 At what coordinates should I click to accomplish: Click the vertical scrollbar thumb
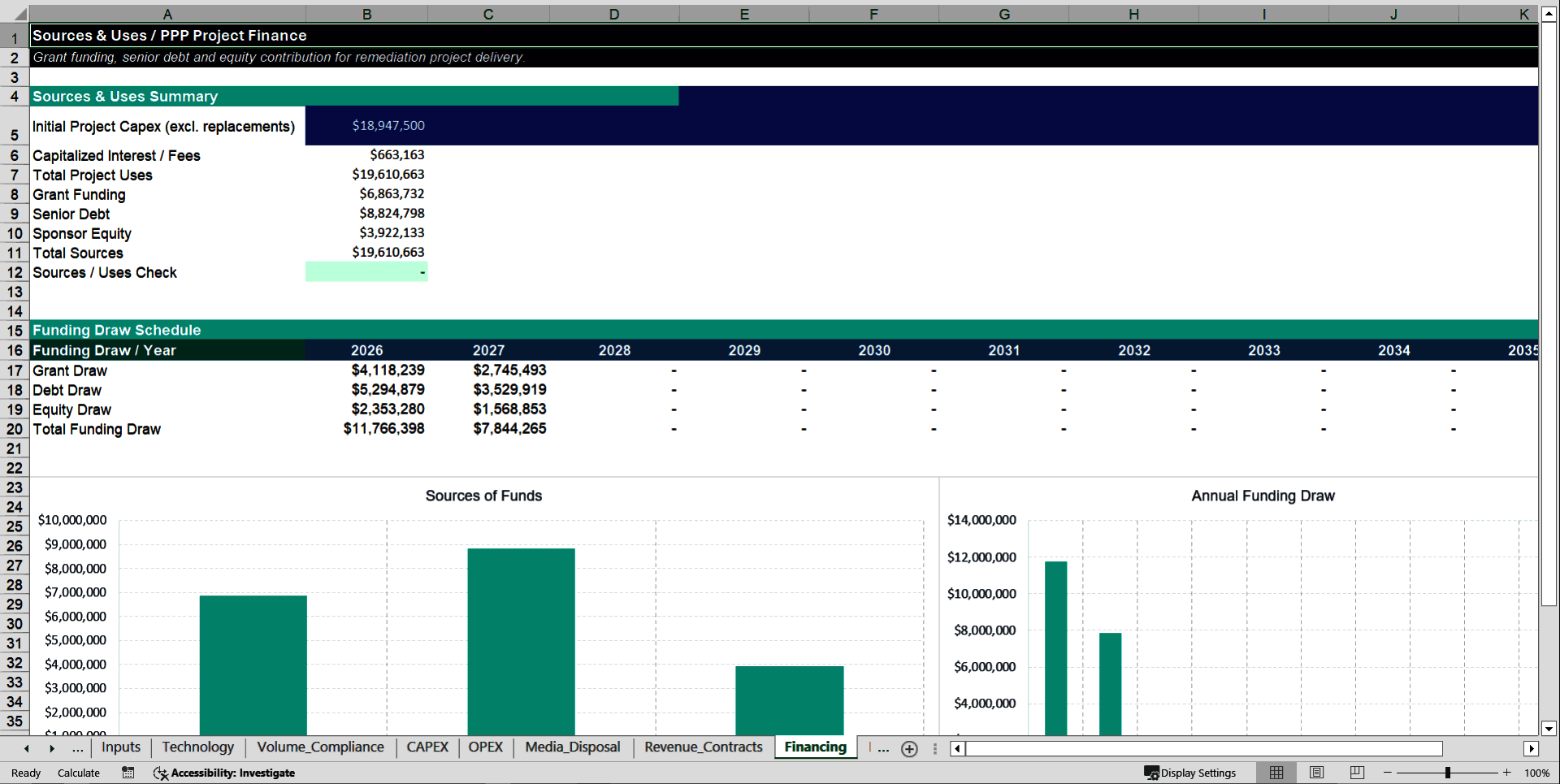click(x=1549, y=314)
